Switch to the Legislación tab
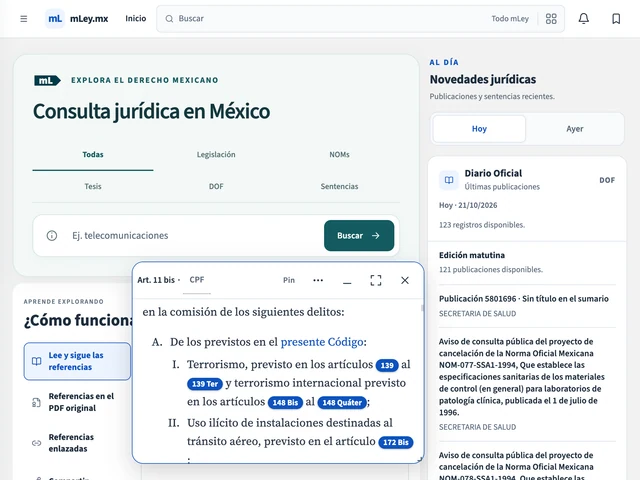Image resolution: width=640 pixels, height=480 pixels. tap(216, 155)
